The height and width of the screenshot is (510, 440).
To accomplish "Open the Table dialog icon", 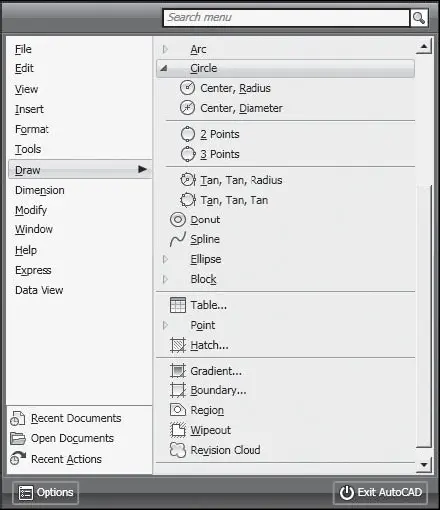I will [178, 305].
